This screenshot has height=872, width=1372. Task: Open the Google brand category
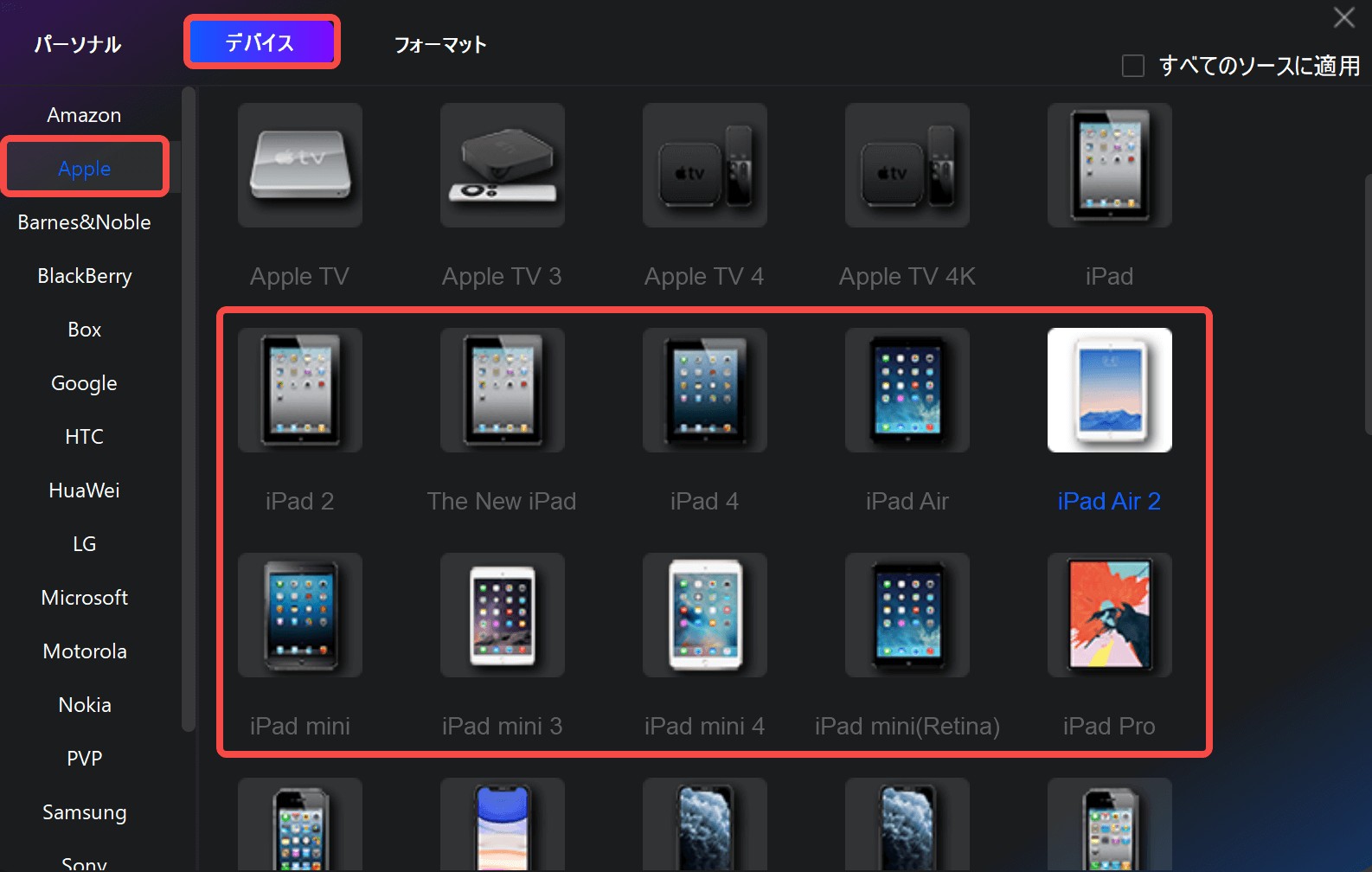tap(84, 383)
